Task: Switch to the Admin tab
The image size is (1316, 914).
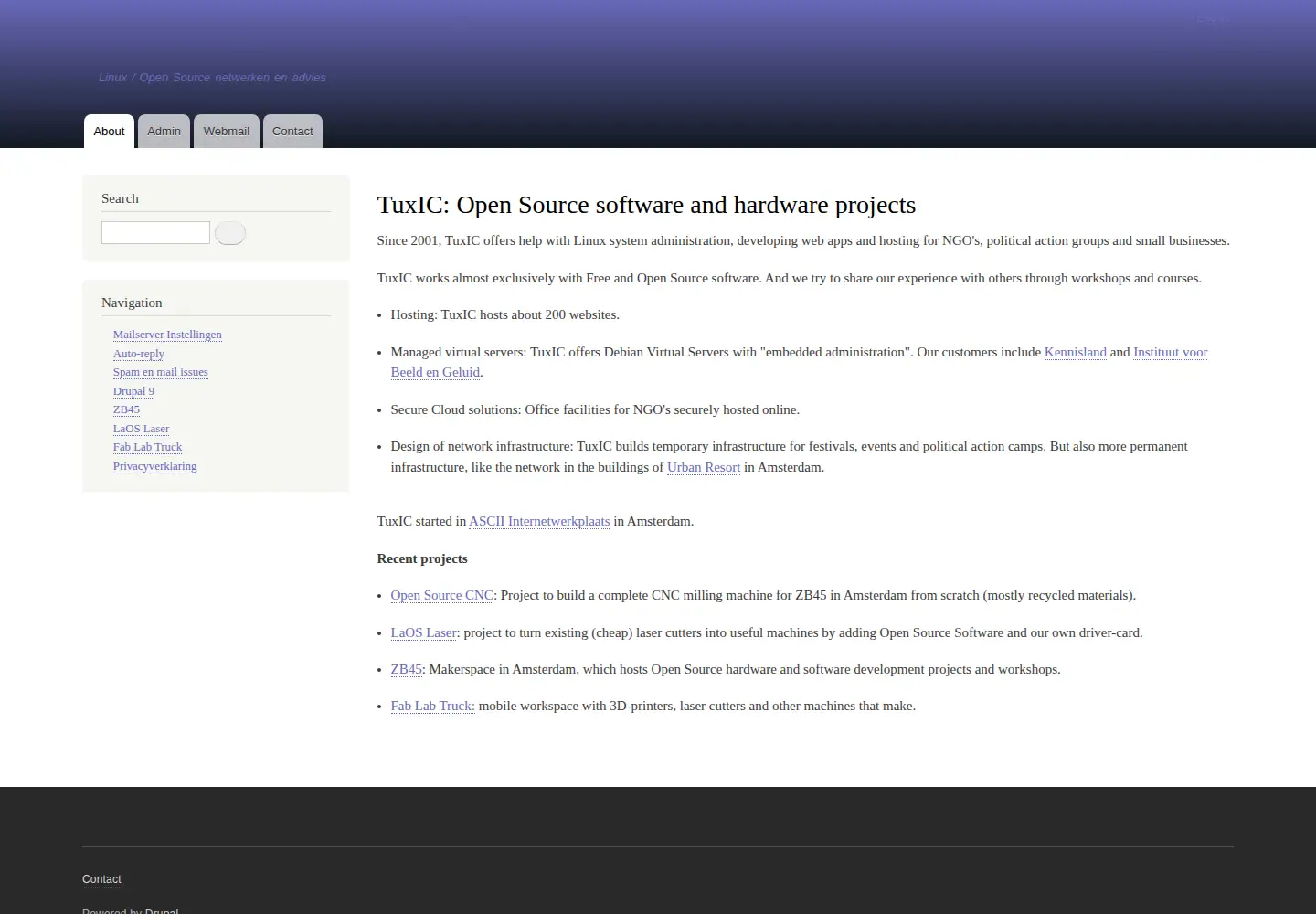Action: pyautogui.click(x=164, y=131)
